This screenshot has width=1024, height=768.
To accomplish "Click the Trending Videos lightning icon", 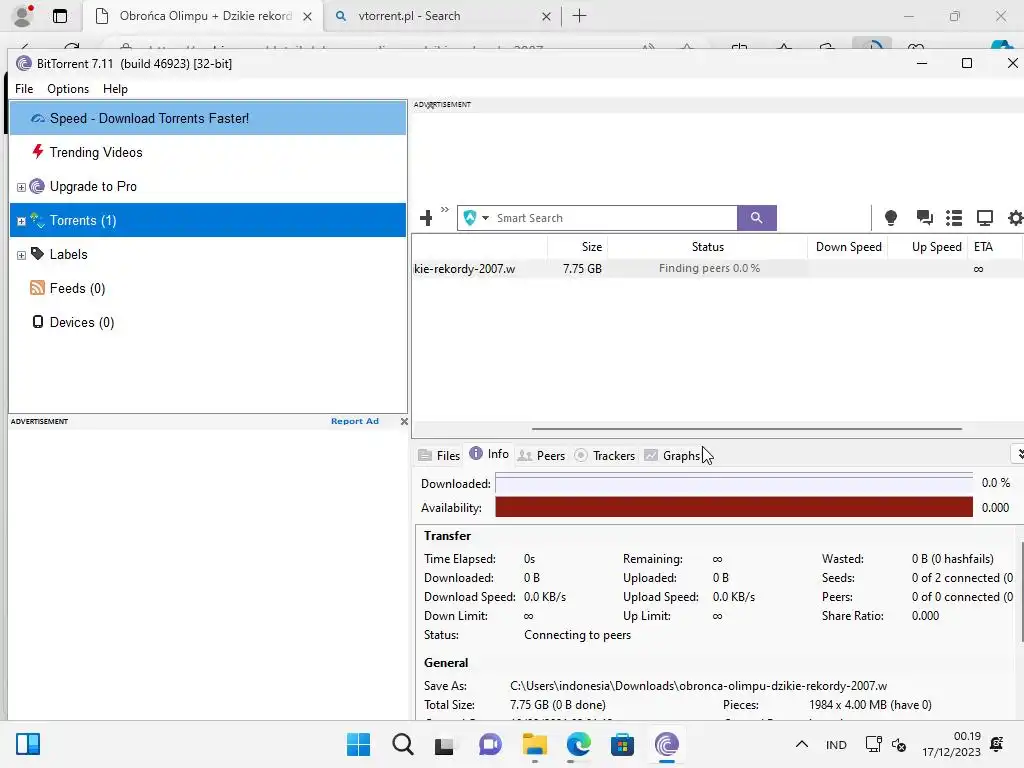I will tap(38, 152).
